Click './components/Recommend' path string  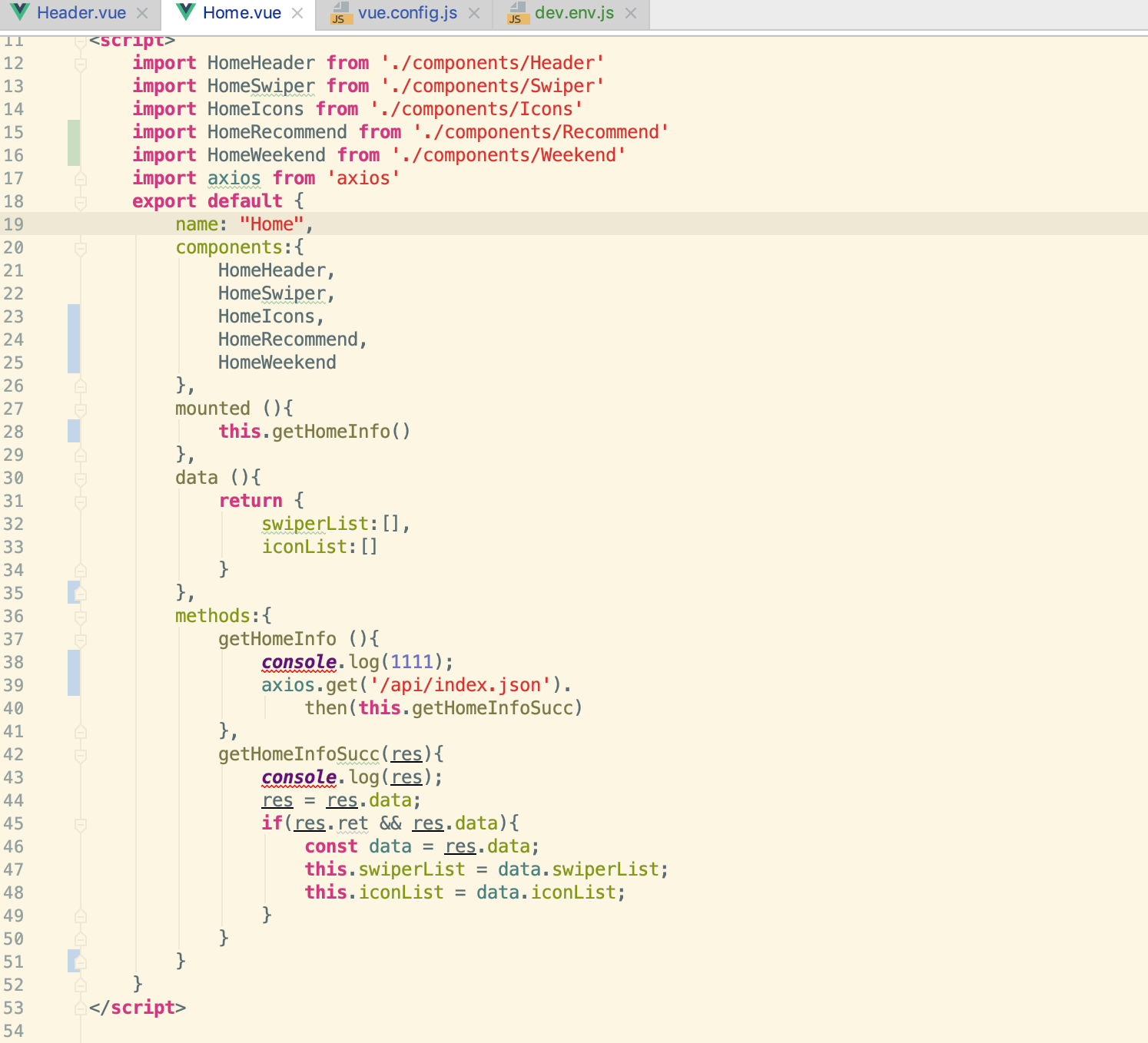541,132
